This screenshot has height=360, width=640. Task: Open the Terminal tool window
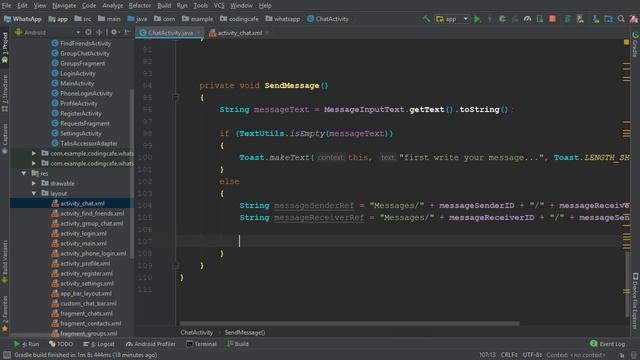click(202, 344)
